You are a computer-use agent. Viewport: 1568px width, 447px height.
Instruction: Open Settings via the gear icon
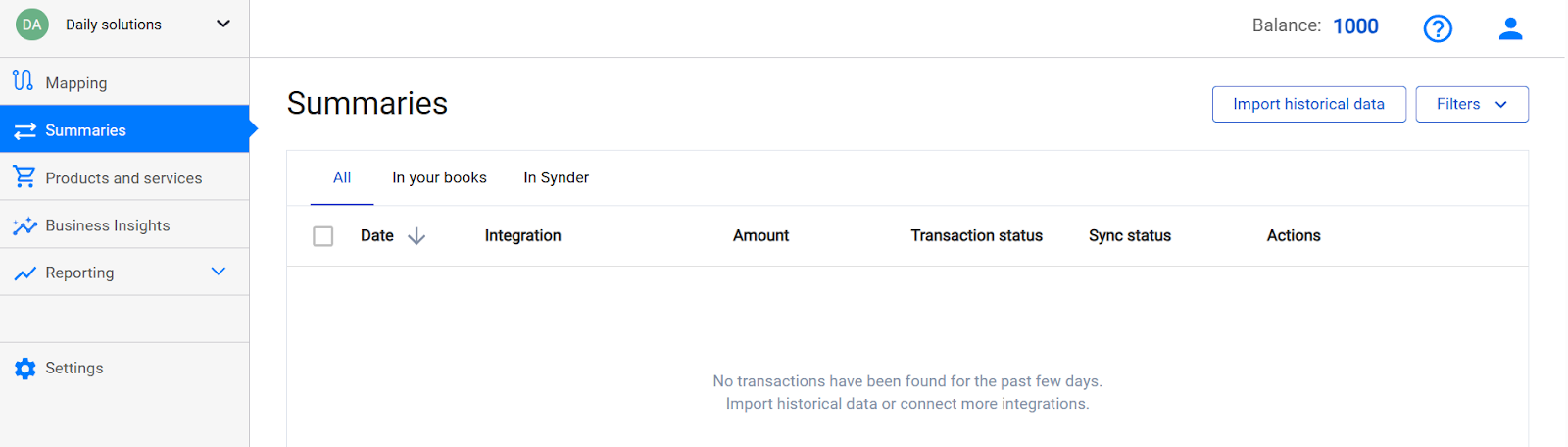pyautogui.click(x=25, y=369)
